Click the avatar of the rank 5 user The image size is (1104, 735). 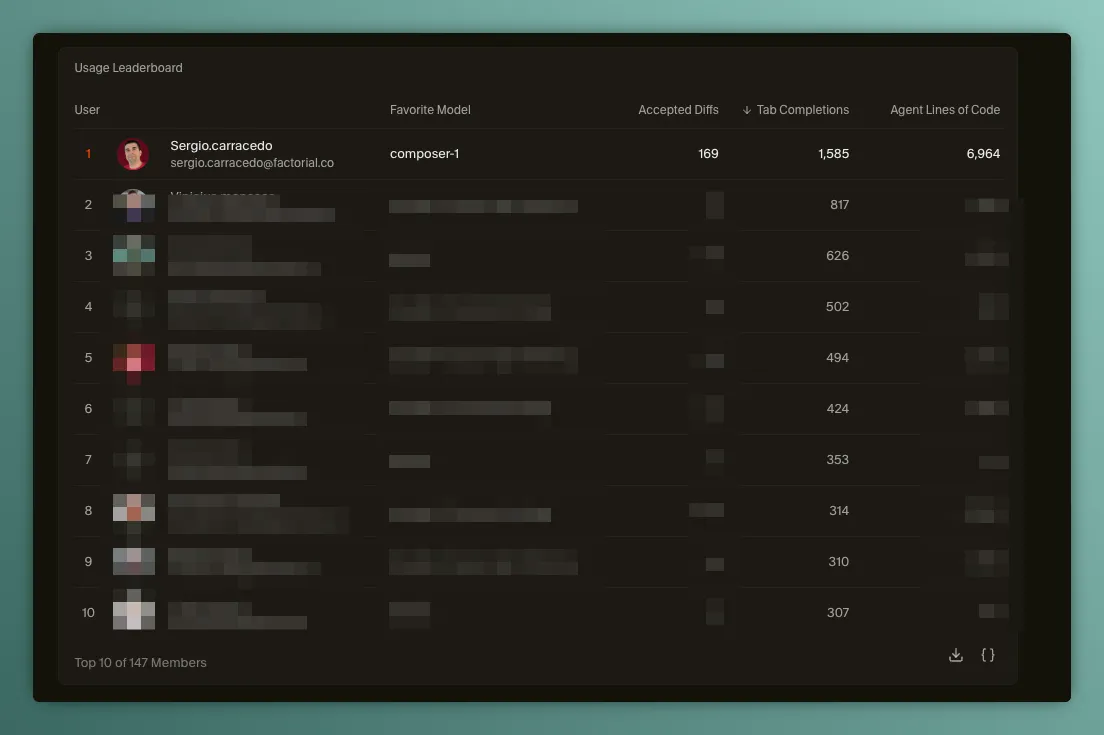[133, 358]
